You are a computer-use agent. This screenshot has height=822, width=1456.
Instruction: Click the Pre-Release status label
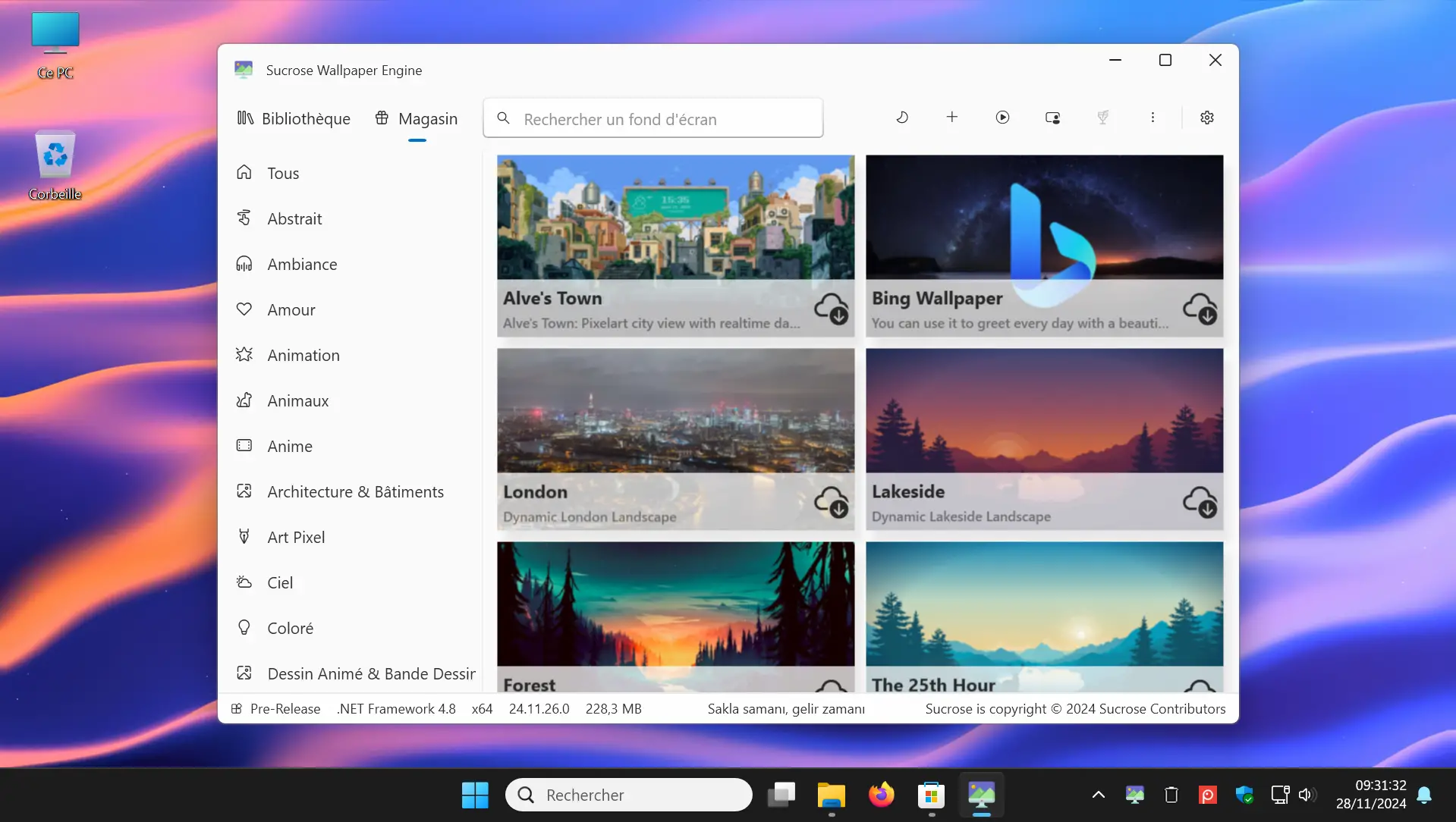pos(285,708)
